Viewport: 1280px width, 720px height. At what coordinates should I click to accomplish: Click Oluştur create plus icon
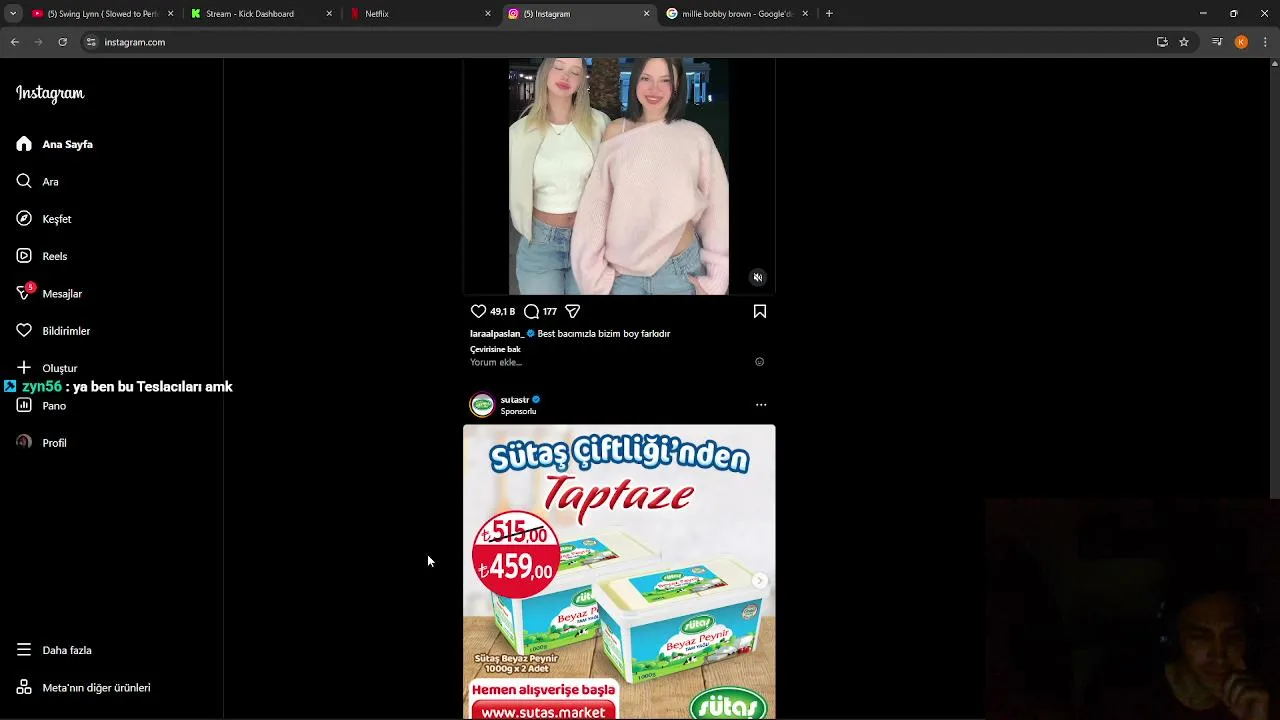tap(24, 368)
